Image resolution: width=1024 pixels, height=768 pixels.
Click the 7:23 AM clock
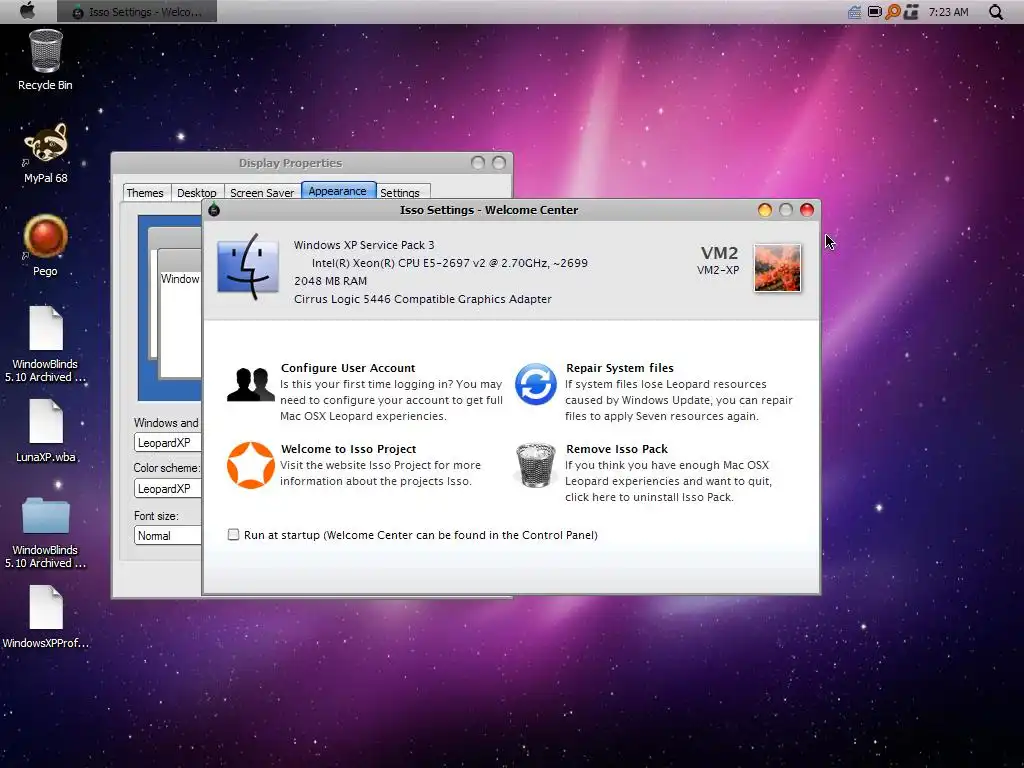(x=948, y=12)
